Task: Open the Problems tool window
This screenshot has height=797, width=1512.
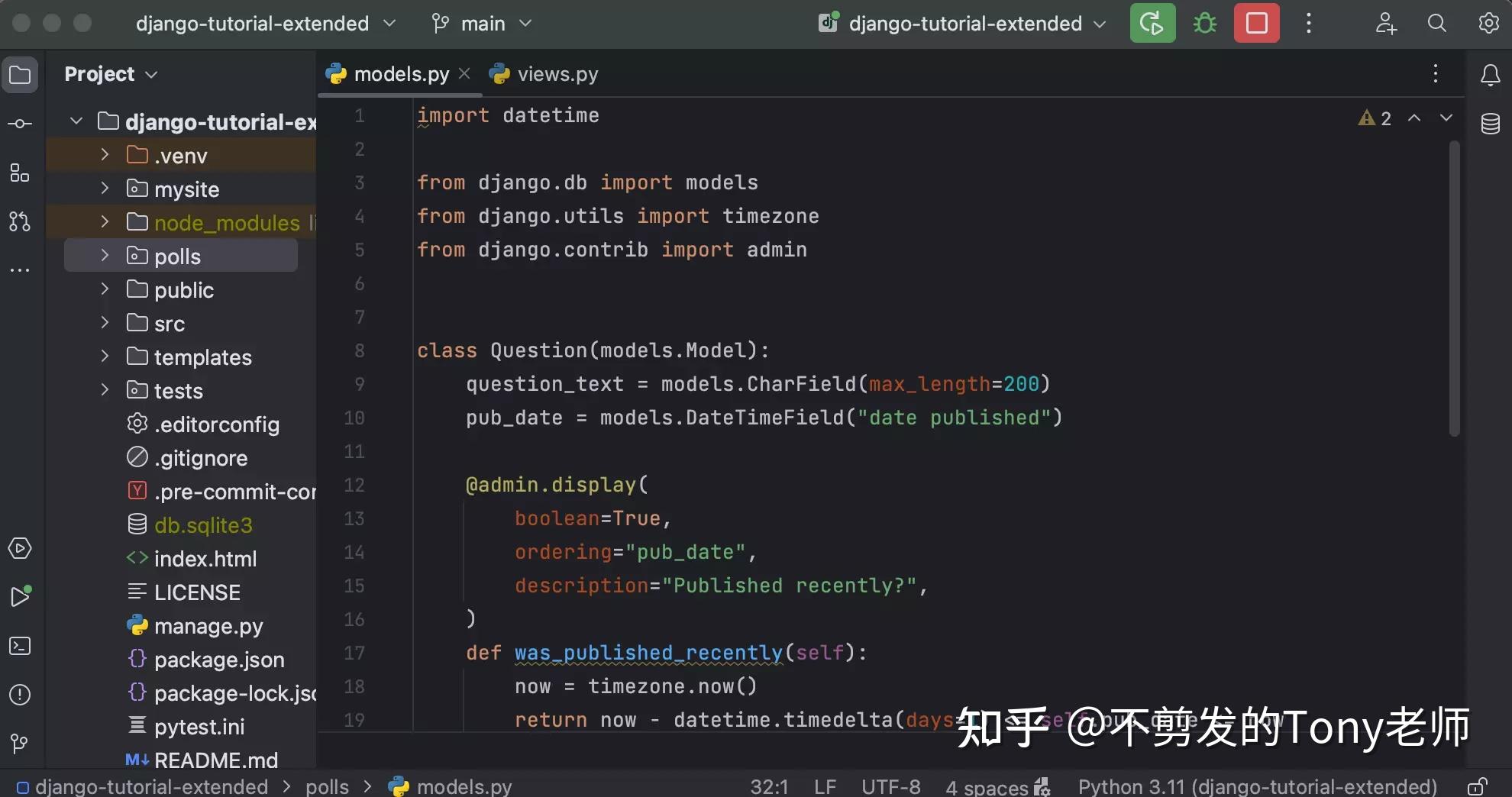Action: click(x=19, y=695)
